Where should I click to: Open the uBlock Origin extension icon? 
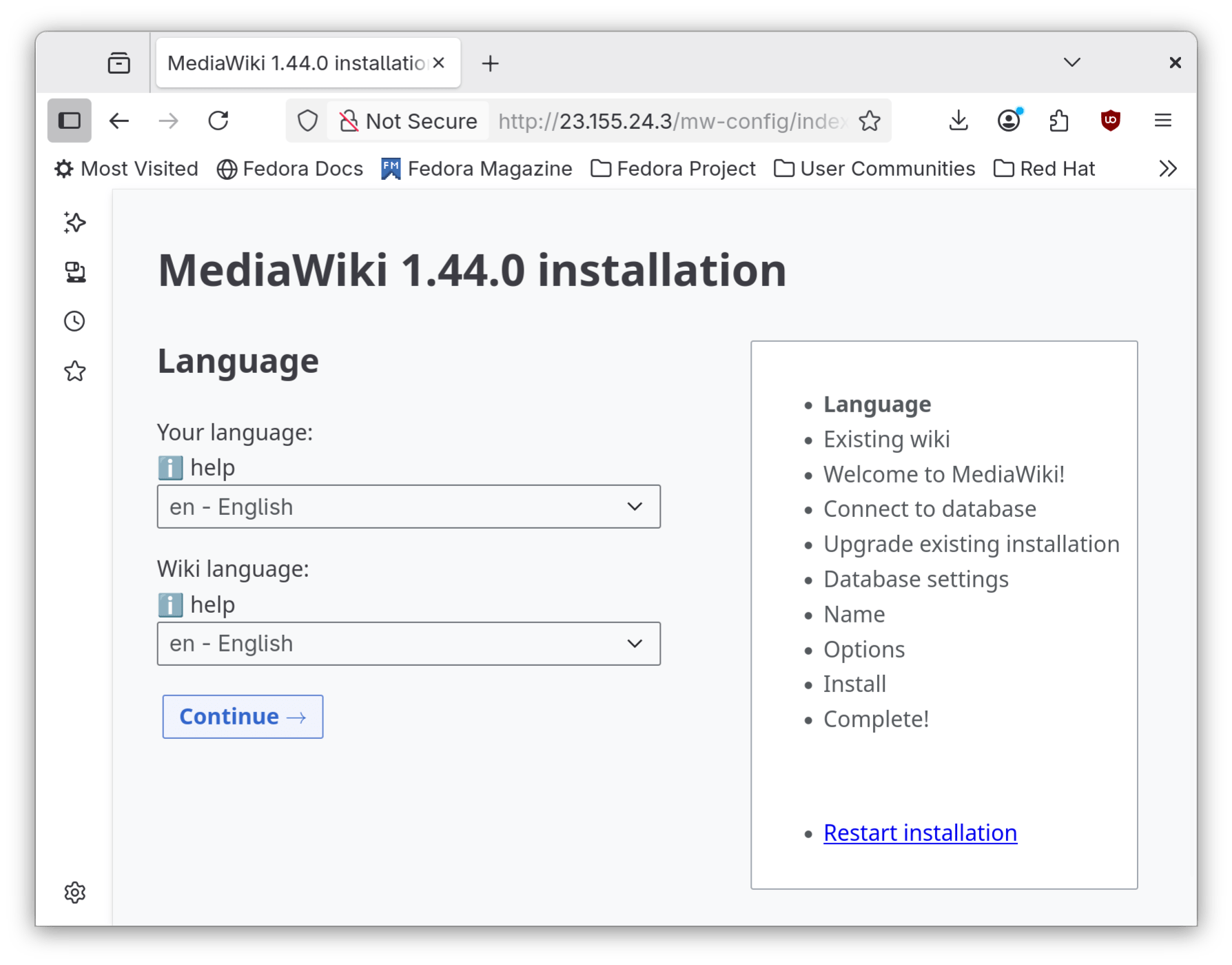[x=1111, y=121]
